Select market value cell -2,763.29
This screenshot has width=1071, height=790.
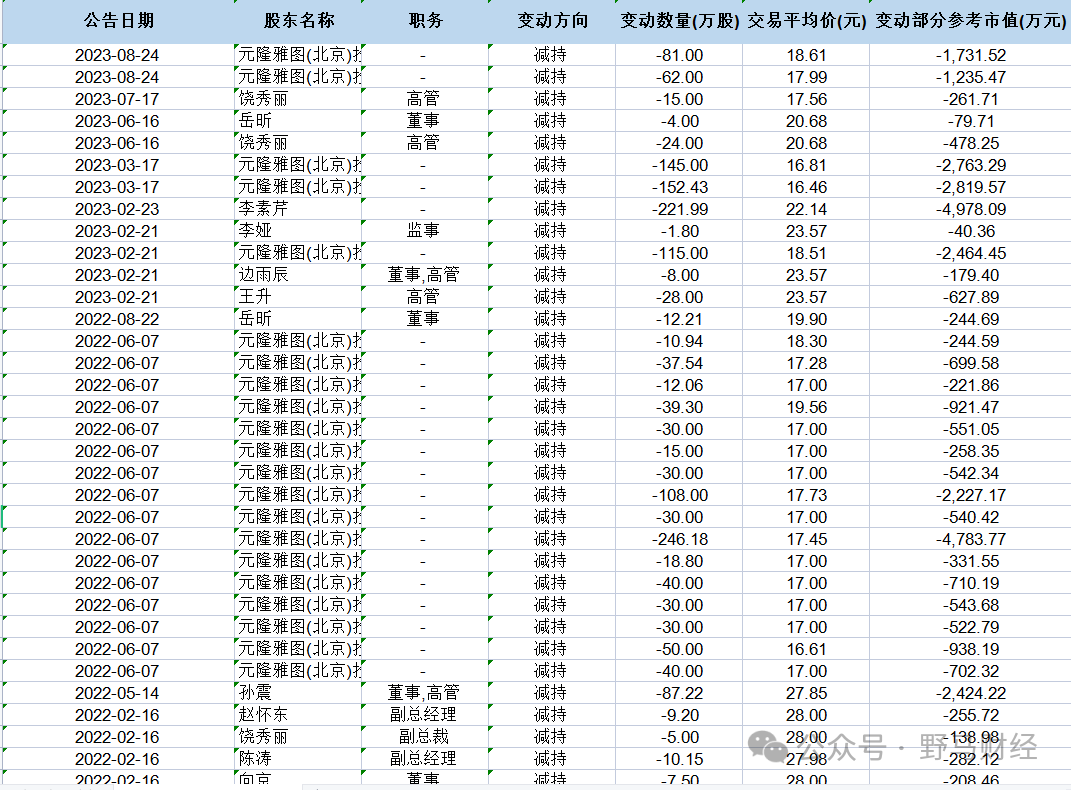pos(971,165)
